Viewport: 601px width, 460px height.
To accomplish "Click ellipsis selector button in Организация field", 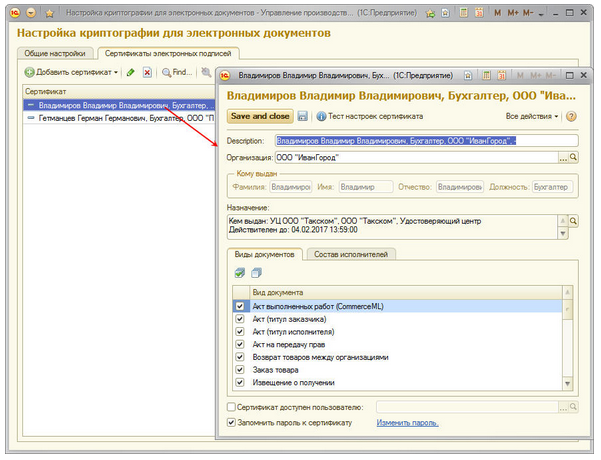I will [563, 157].
